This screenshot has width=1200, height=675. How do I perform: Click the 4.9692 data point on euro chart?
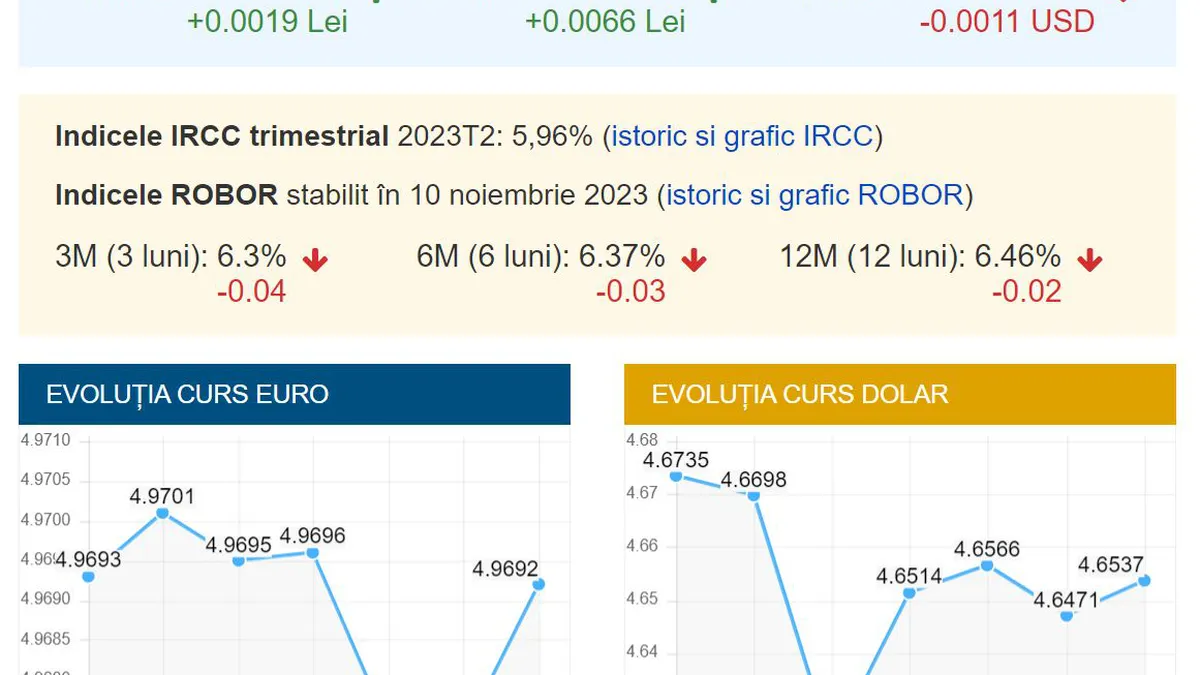tap(537, 584)
